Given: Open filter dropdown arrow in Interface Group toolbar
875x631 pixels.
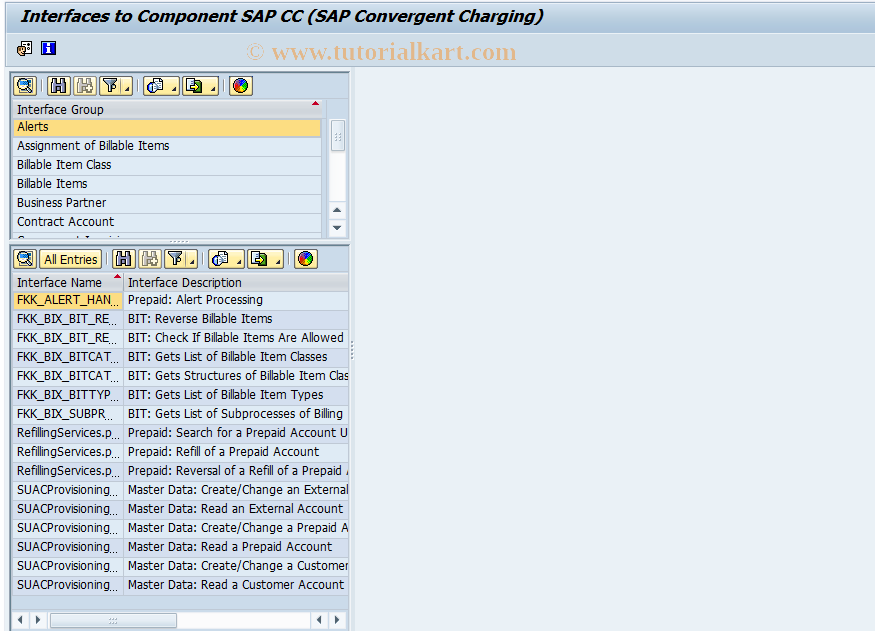Looking at the screenshot, I should coord(127,86).
